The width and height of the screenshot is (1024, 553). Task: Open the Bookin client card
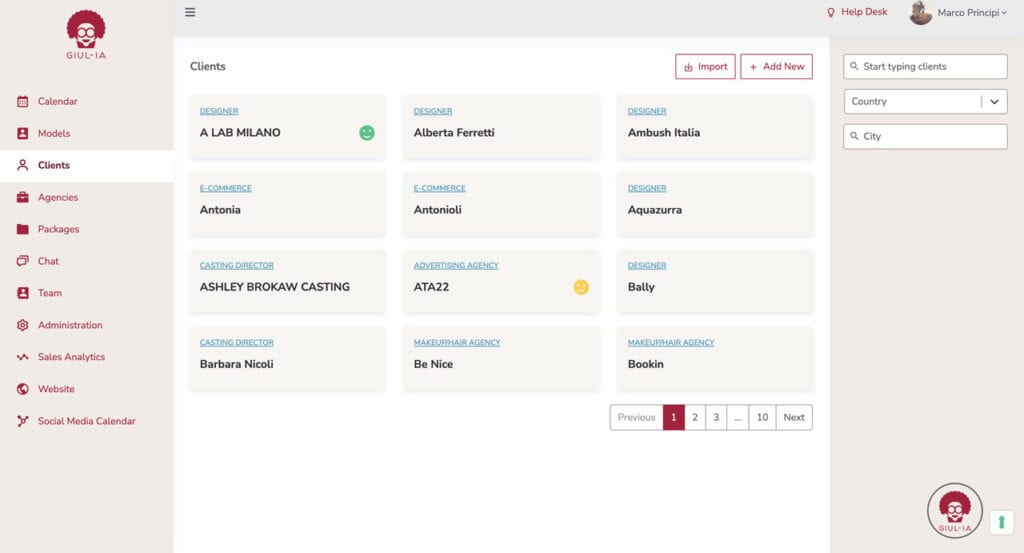[x=715, y=358]
